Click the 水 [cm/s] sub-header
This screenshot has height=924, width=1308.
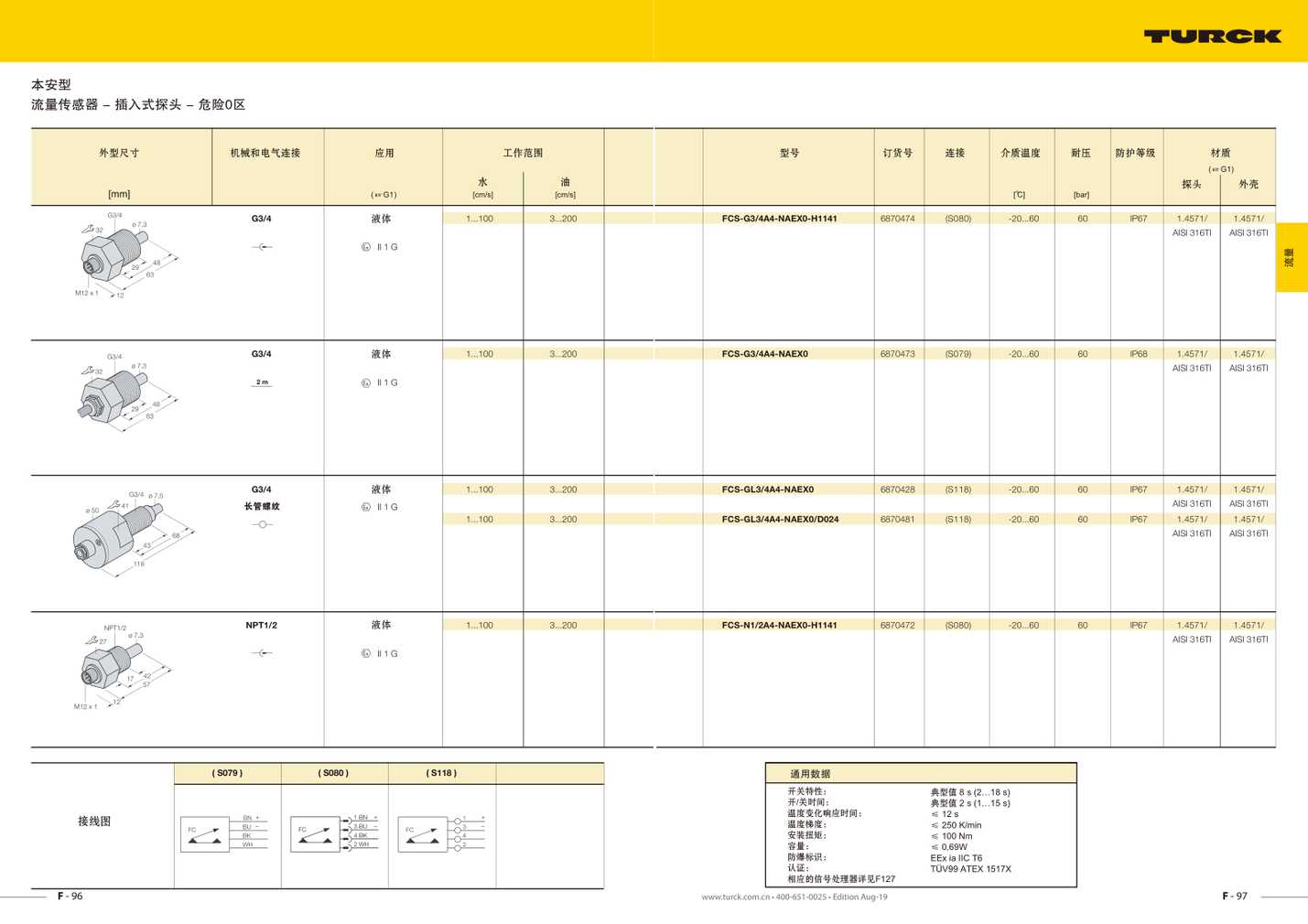coord(482,188)
